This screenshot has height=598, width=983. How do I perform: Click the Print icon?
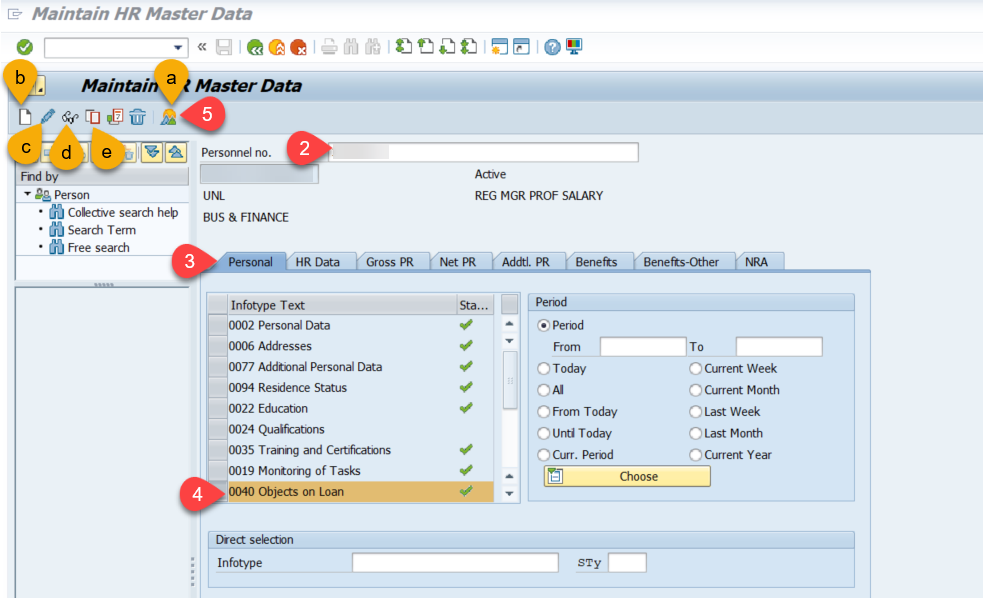pos(329,47)
